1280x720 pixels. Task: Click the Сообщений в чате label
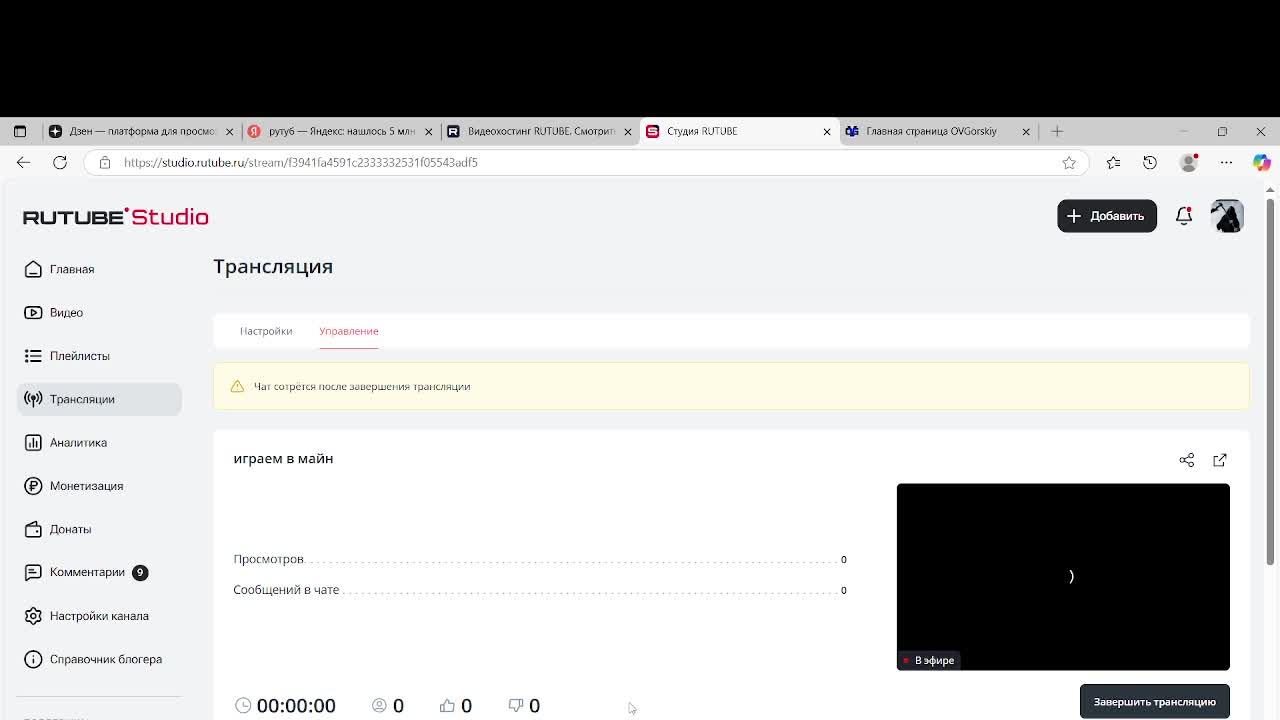286,590
